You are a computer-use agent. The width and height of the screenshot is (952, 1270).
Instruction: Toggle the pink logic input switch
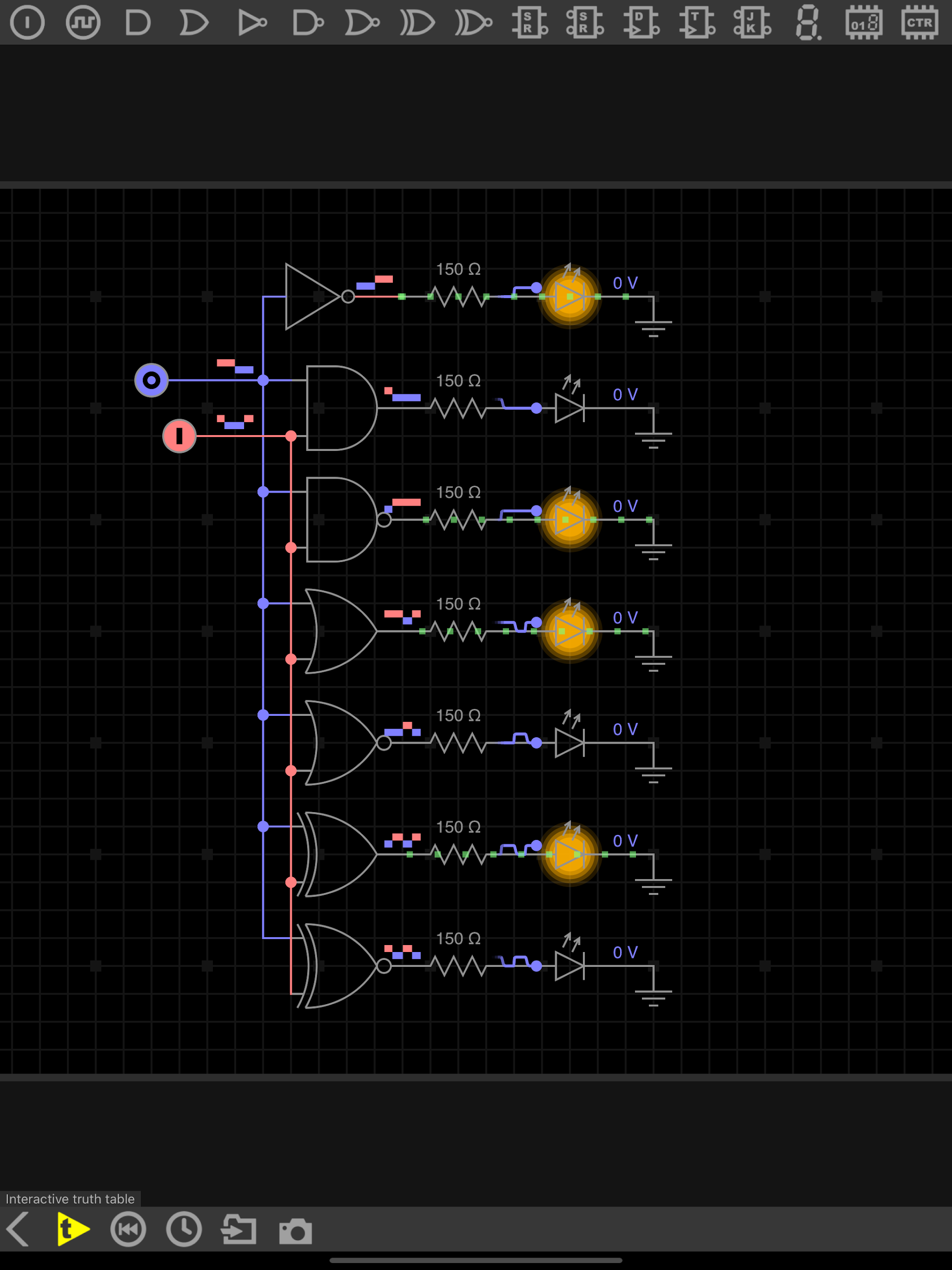coord(180,437)
